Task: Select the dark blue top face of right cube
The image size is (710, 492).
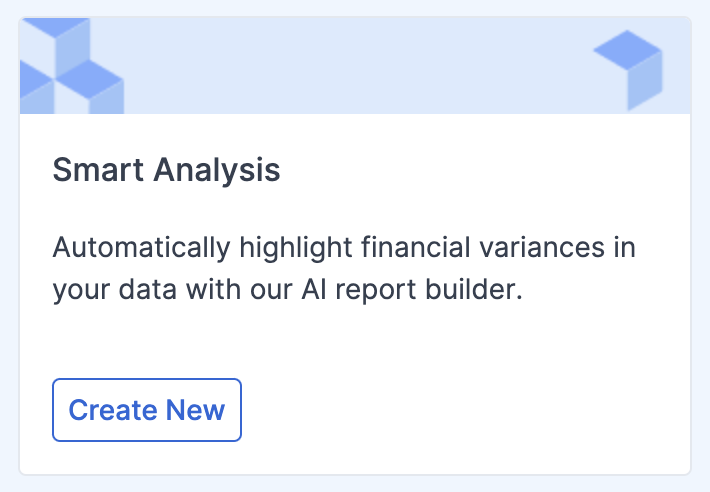Action: point(628,50)
